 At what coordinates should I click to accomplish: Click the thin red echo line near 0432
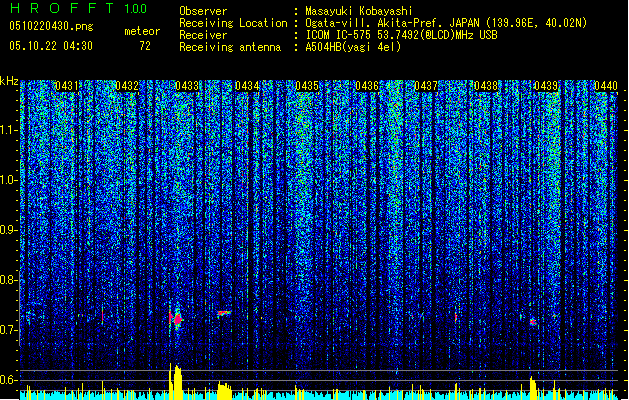103,315
